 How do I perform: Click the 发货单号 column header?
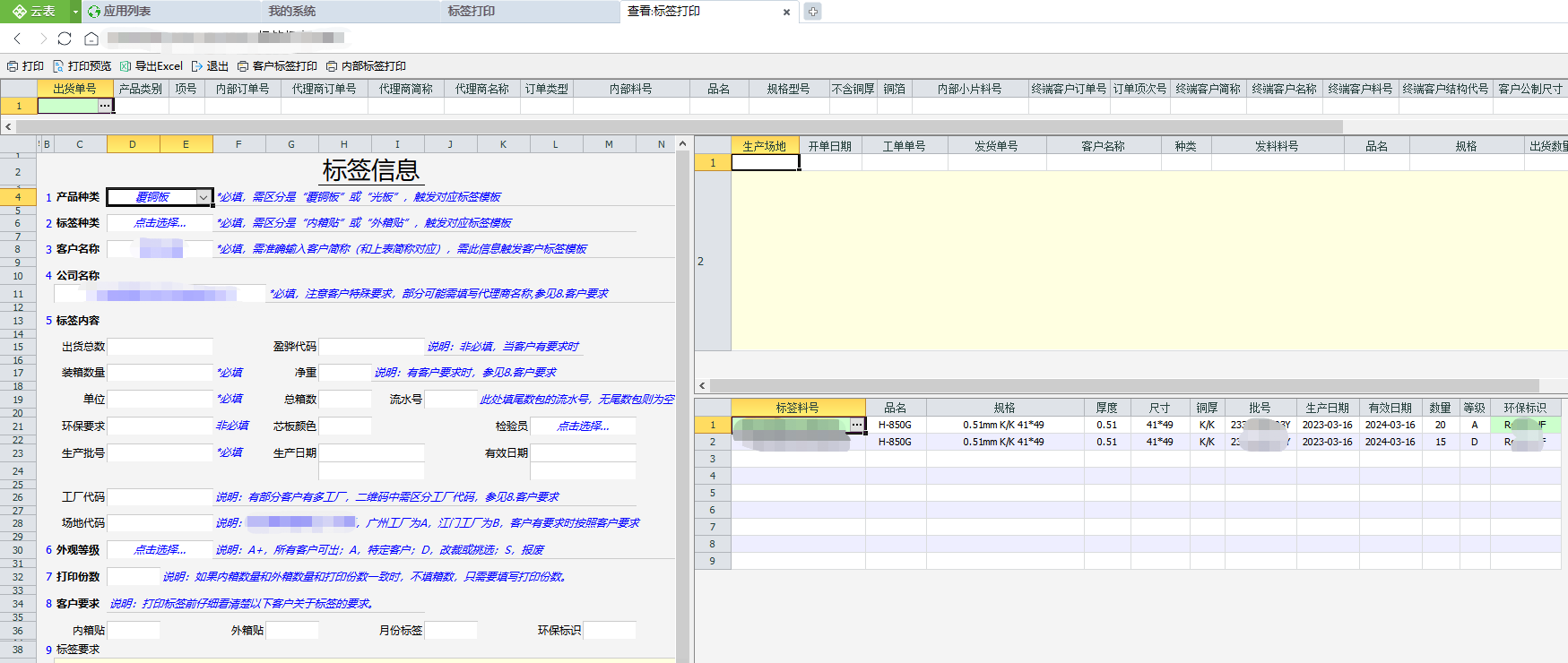point(997,146)
